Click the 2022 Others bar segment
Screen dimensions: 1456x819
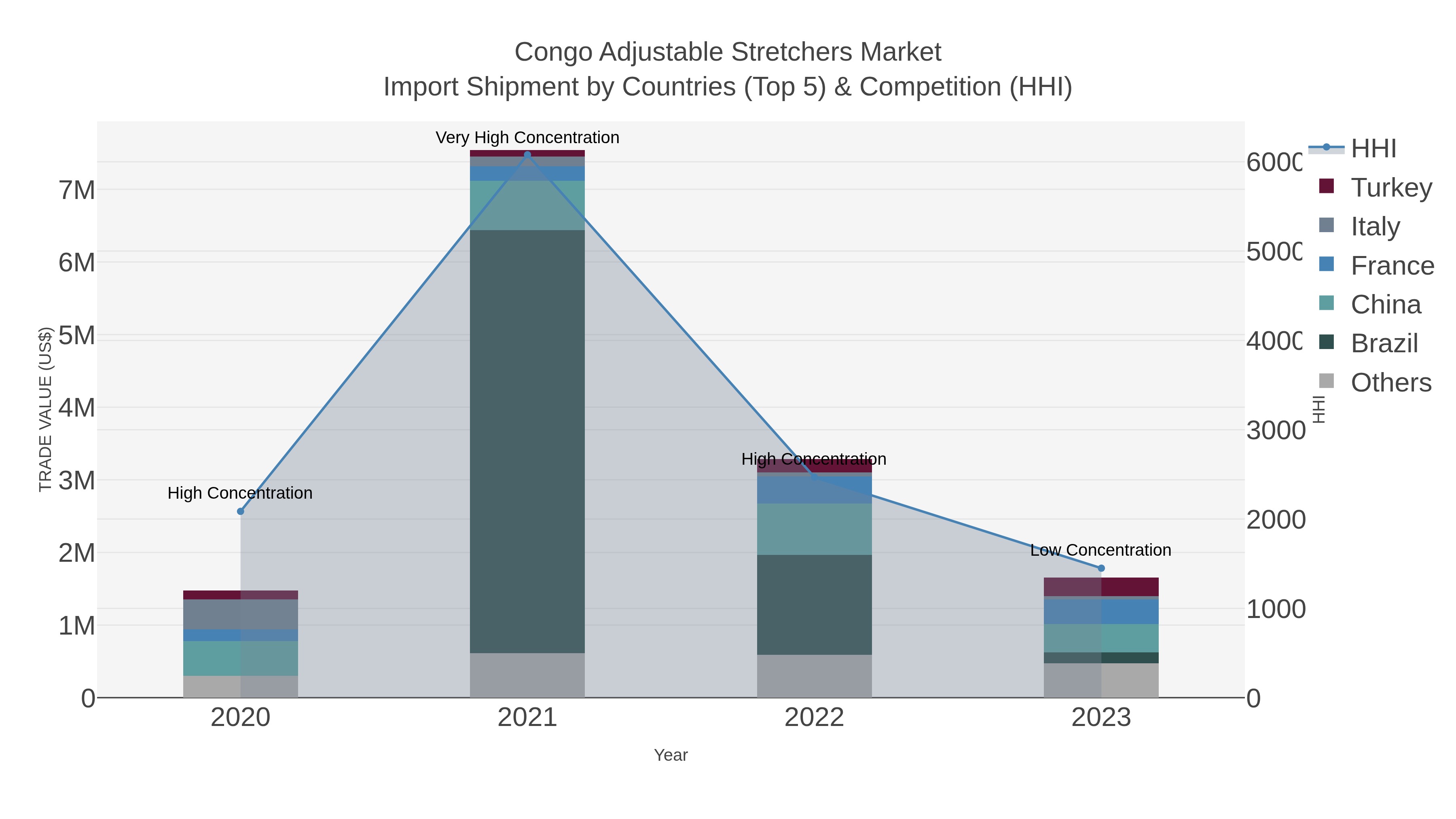click(x=815, y=676)
